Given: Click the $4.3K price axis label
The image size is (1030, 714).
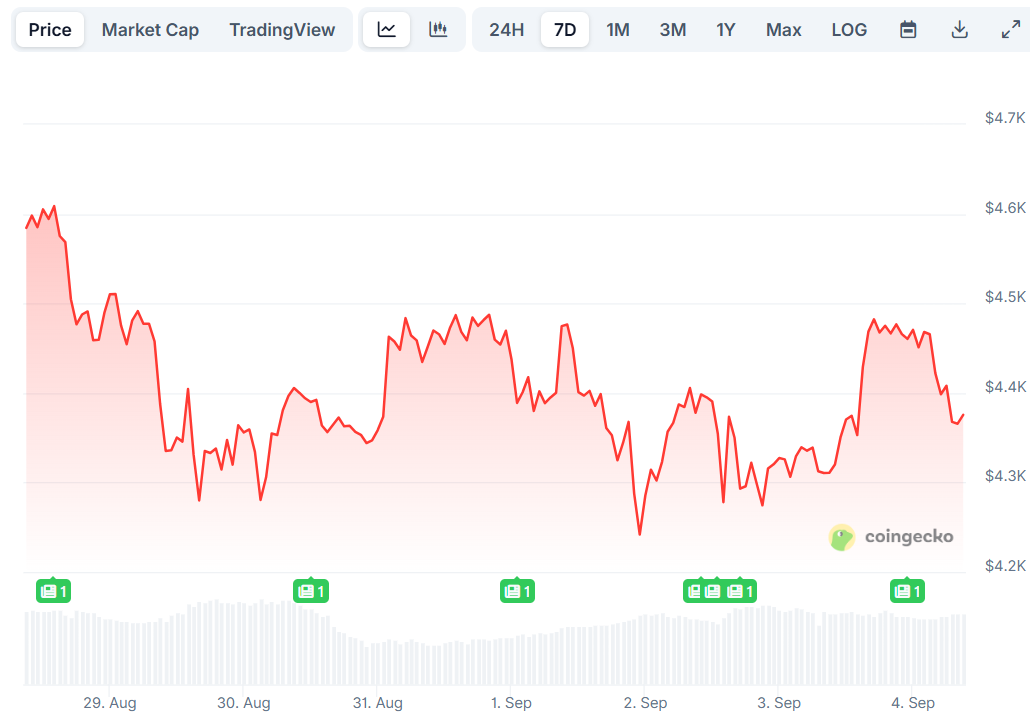Looking at the screenshot, I should click(1005, 476).
